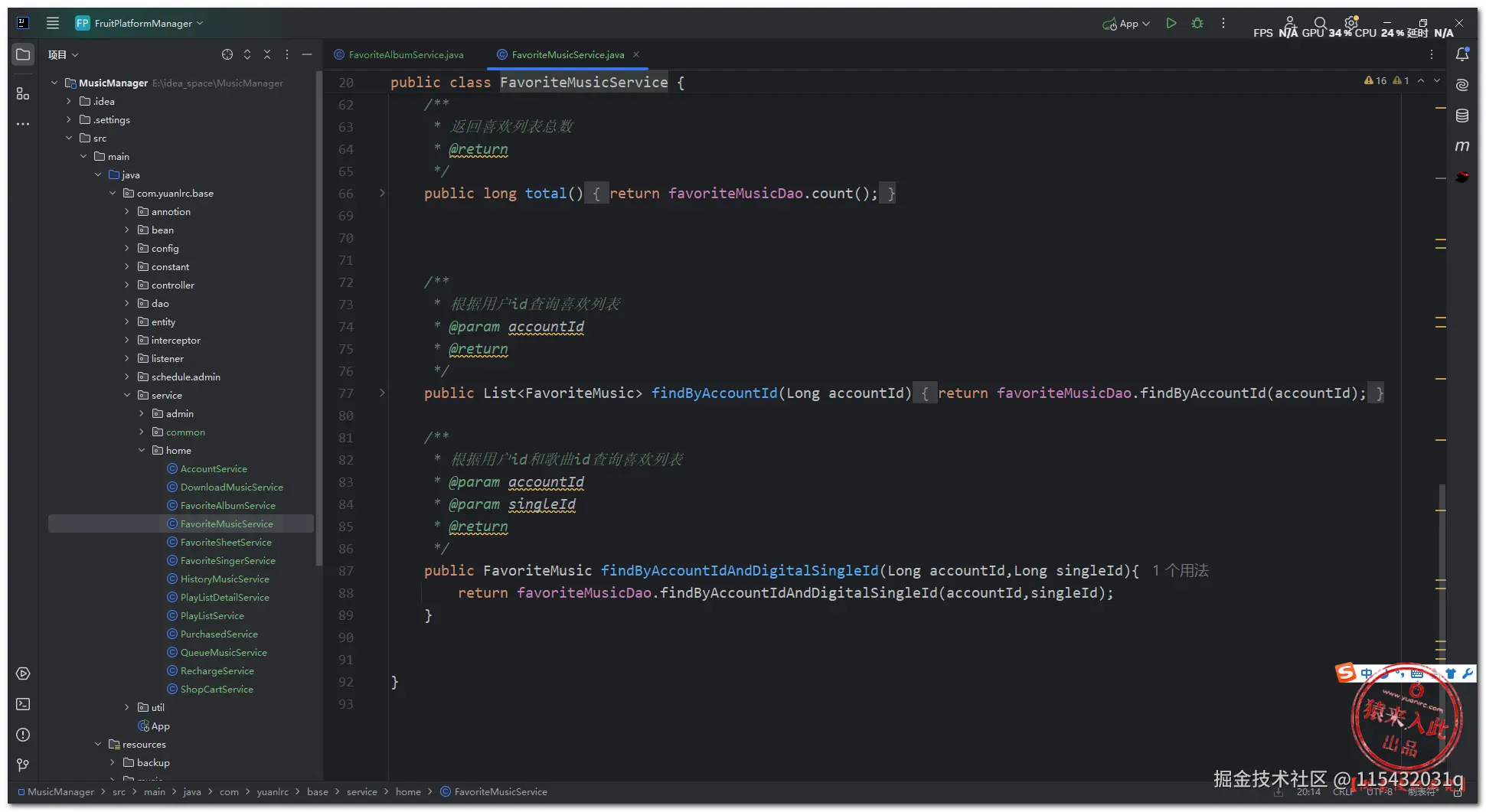Open the AI Assistant spiral icon

tap(1462, 85)
